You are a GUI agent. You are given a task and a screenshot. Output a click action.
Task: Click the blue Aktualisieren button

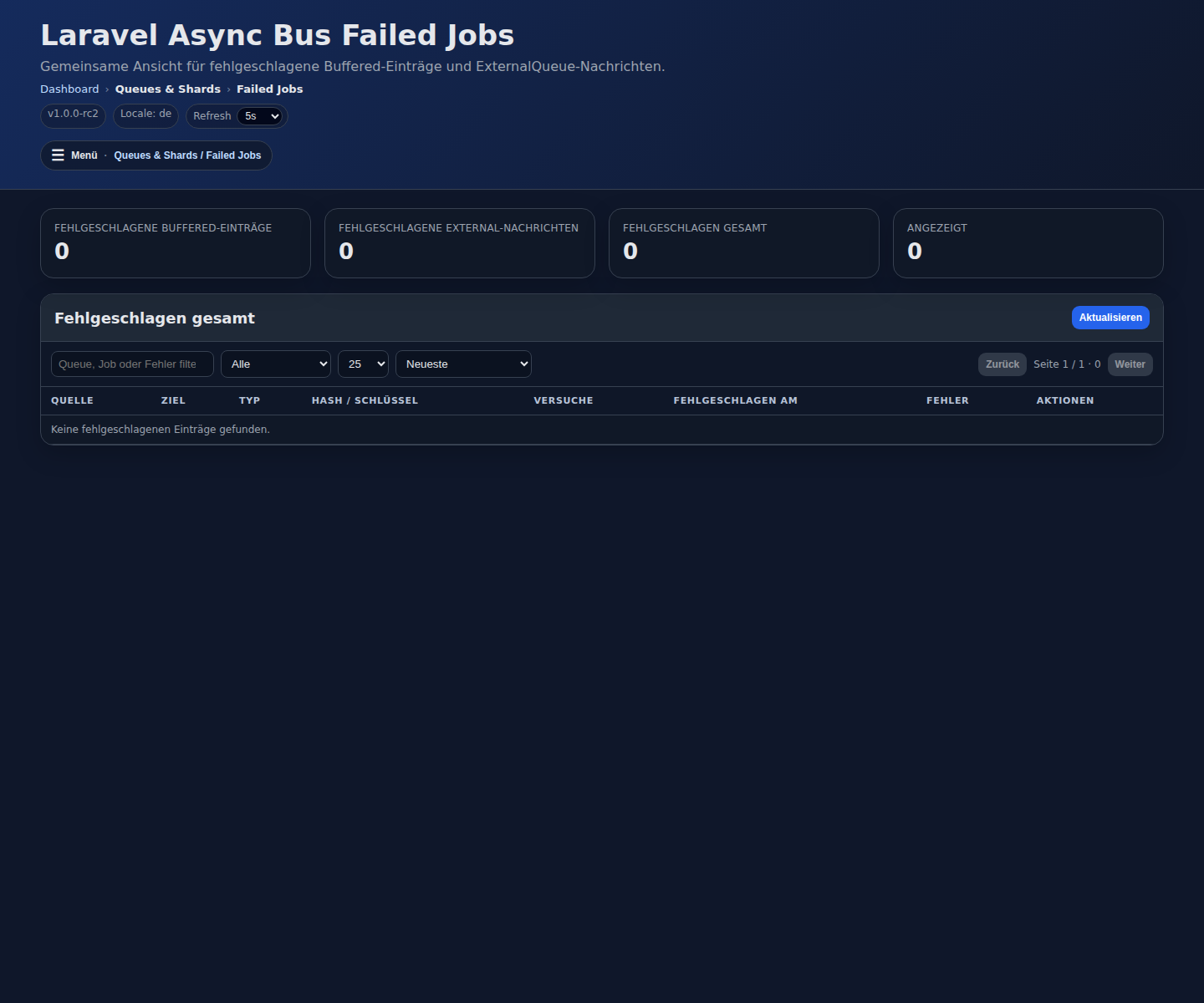1110,318
